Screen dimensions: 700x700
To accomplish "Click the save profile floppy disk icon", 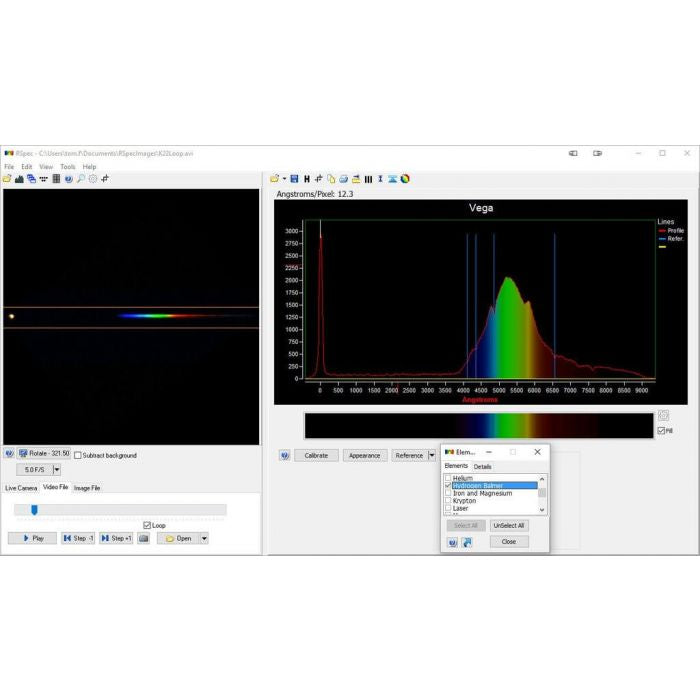I will pyautogui.click(x=294, y=179).
